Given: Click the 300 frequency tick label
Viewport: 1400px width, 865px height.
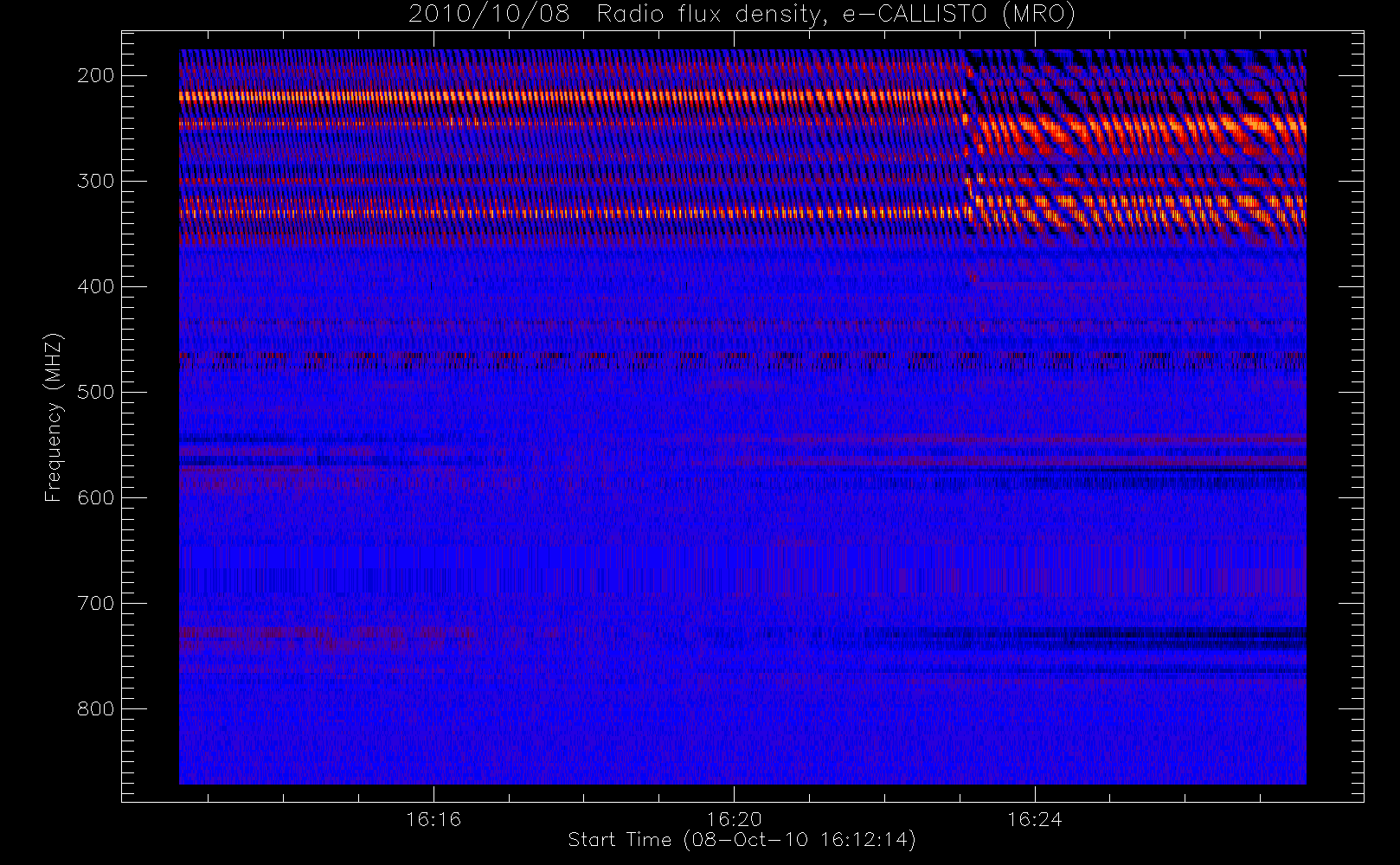Looking at the screenshot, I should pyautogui.click(x=96, y=181).
